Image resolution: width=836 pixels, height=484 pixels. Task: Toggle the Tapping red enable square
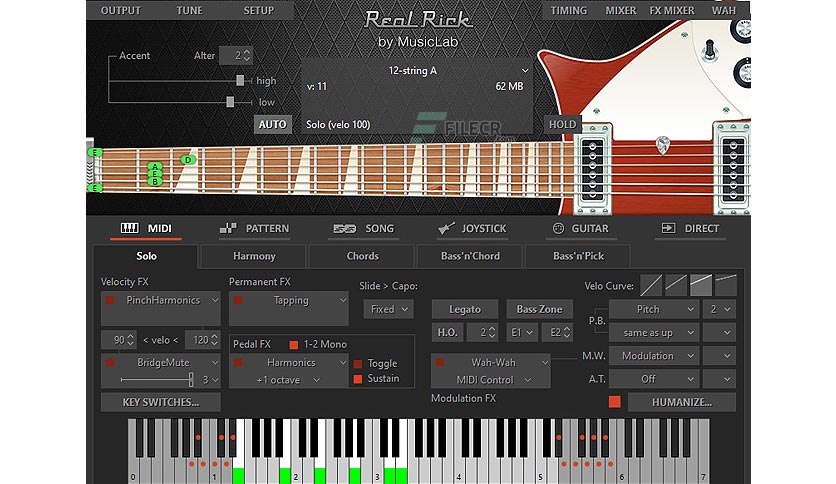[x=238, y=300]
